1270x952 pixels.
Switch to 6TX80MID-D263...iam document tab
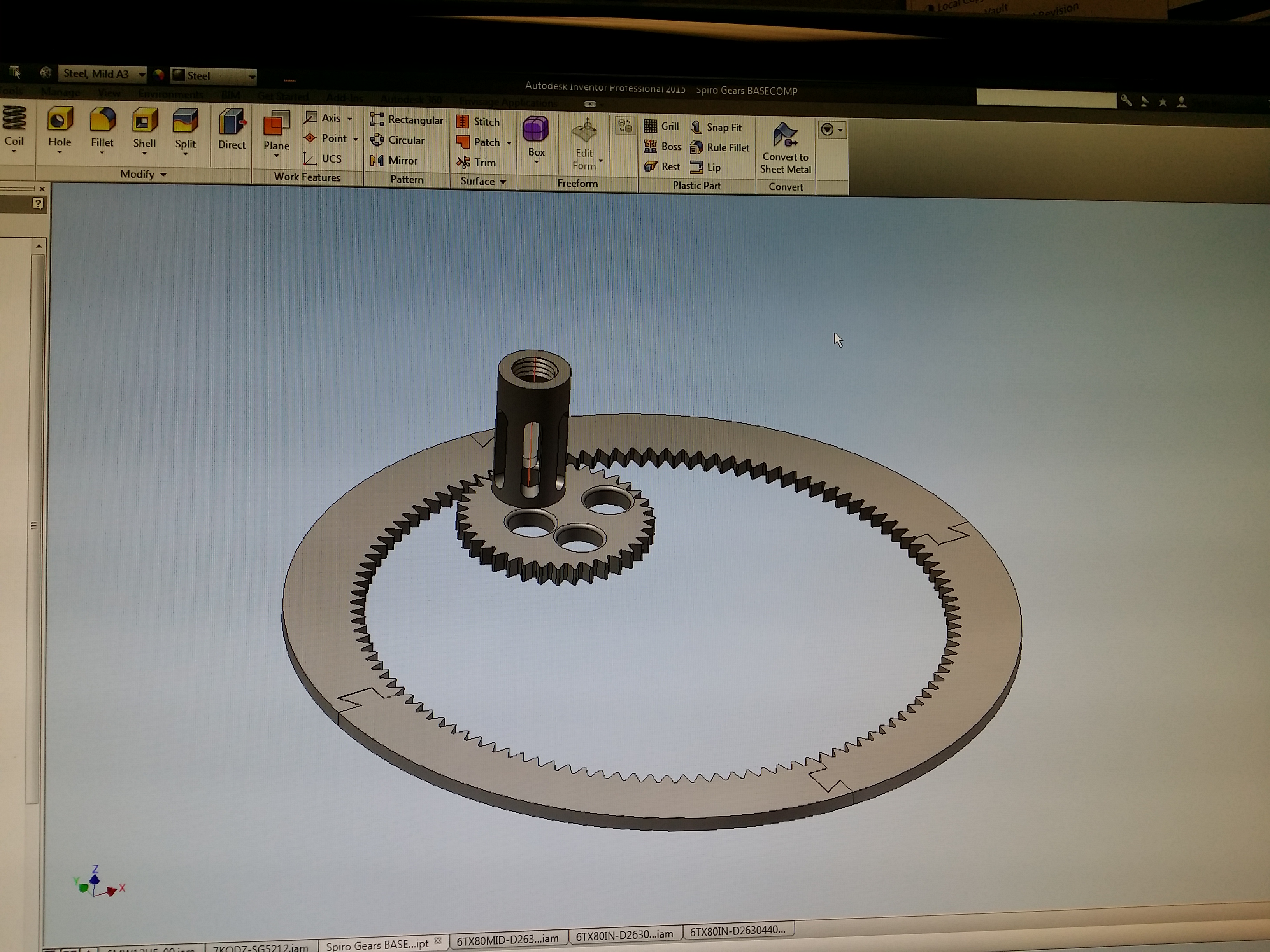point(507,940)
